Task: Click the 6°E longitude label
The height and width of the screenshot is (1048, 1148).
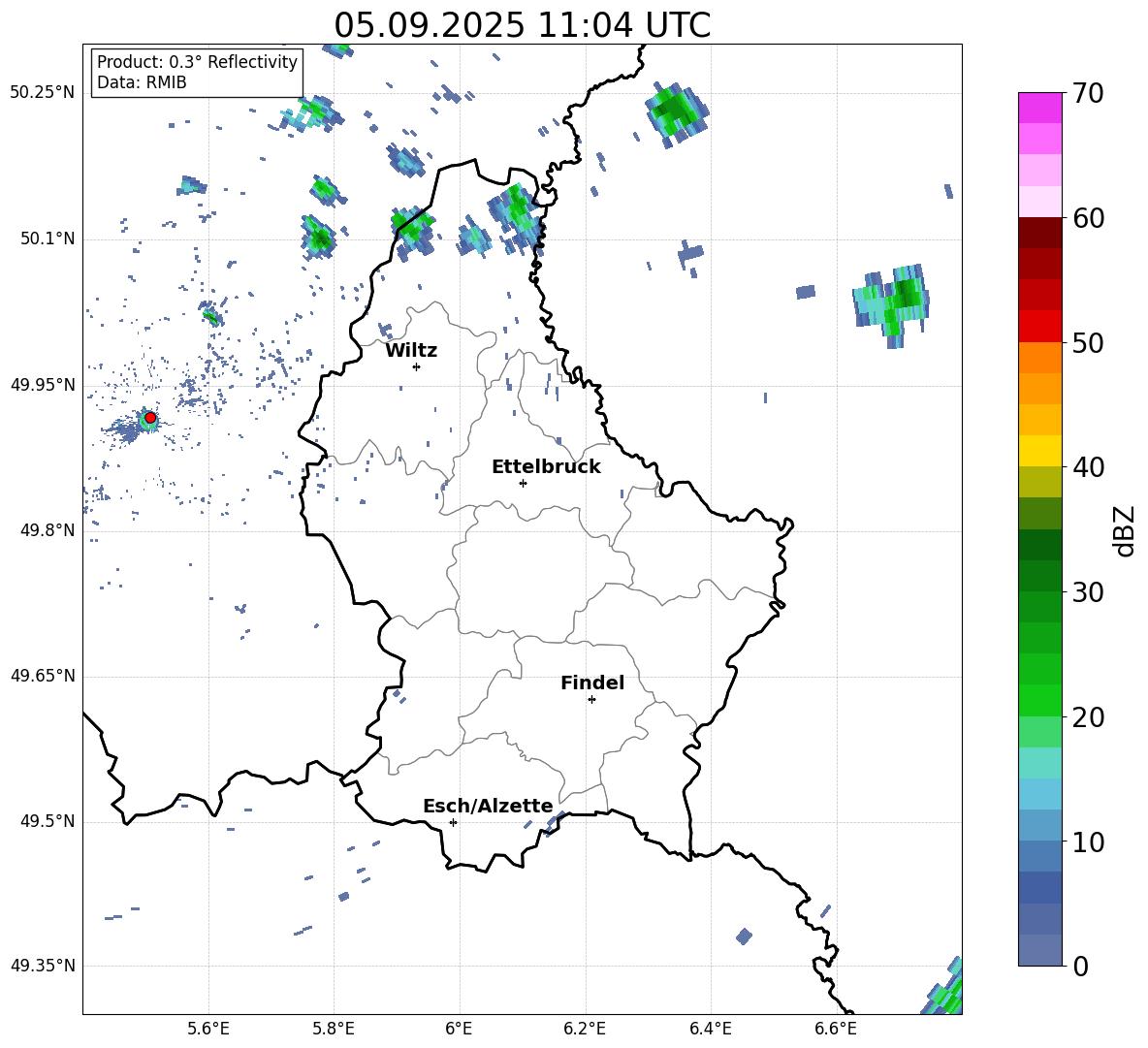Action: (x=459, y=1029)
